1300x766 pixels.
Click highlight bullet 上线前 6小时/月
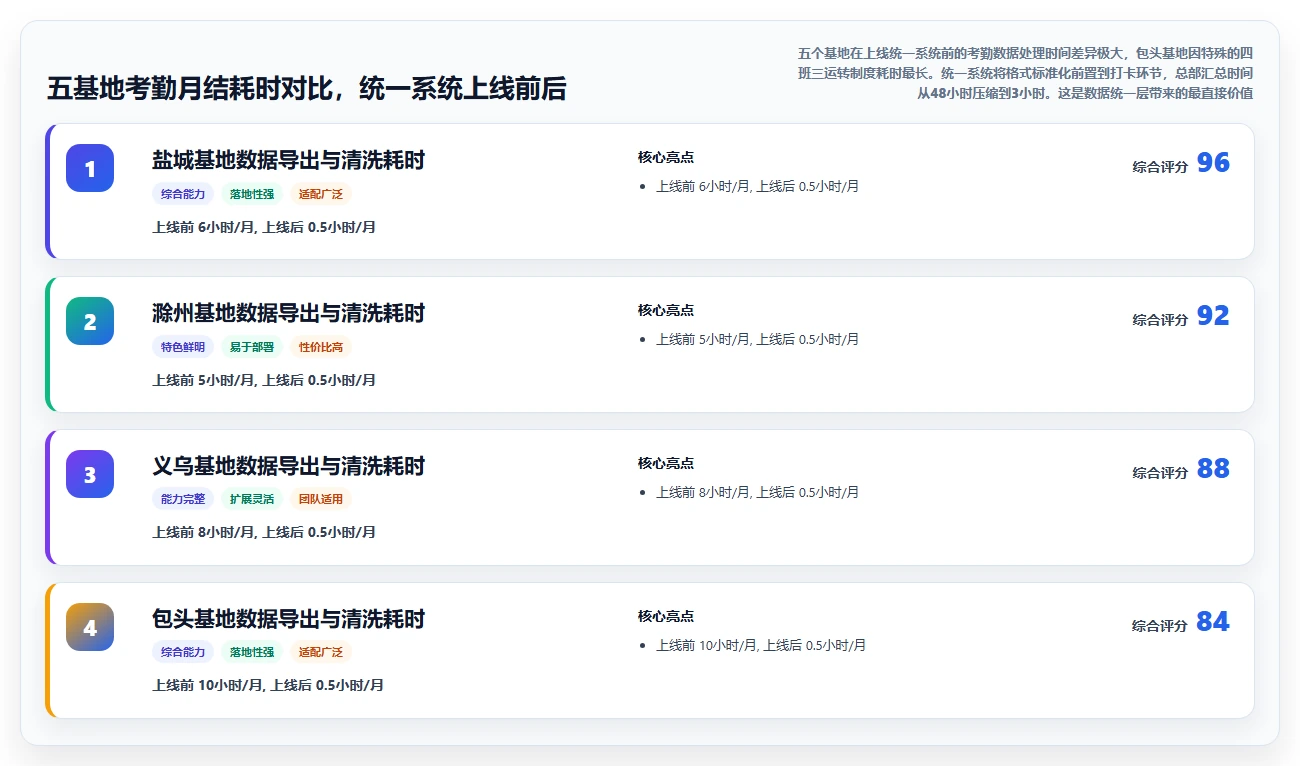point(757,186)
